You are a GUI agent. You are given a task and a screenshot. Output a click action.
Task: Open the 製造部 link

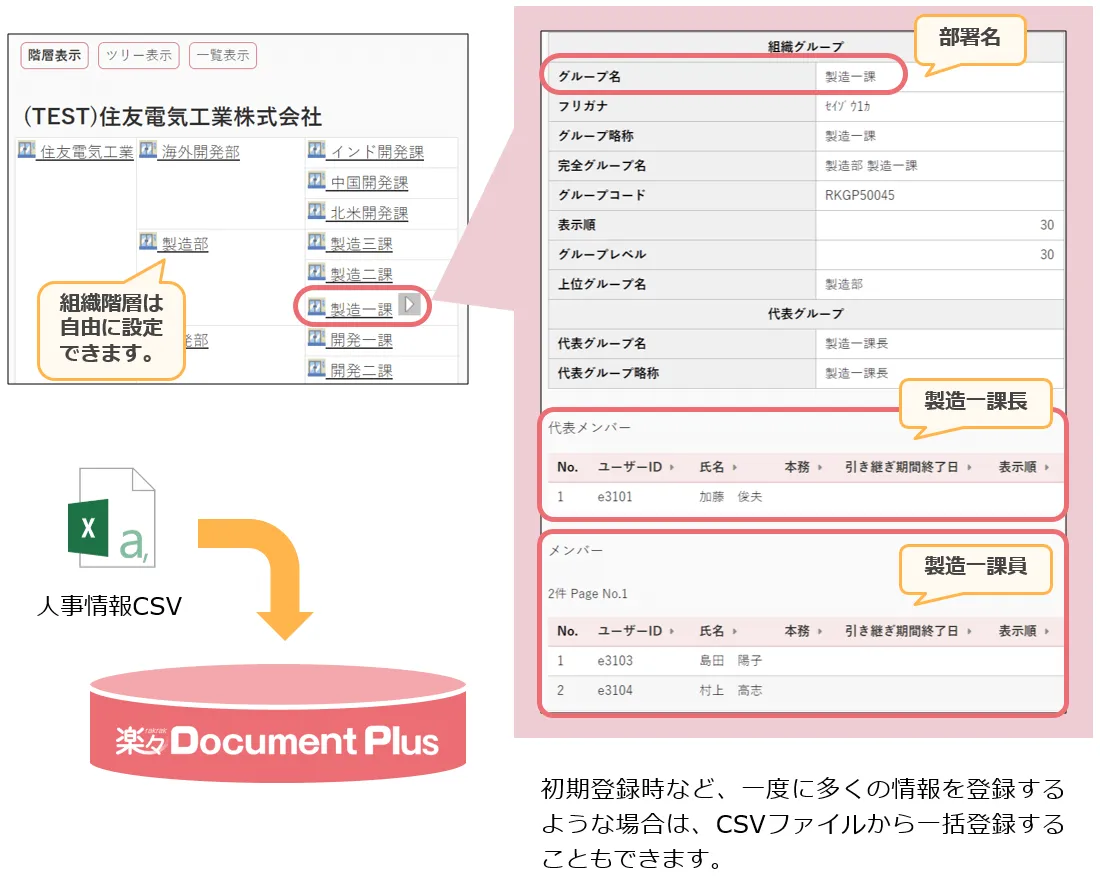[185, 243]
